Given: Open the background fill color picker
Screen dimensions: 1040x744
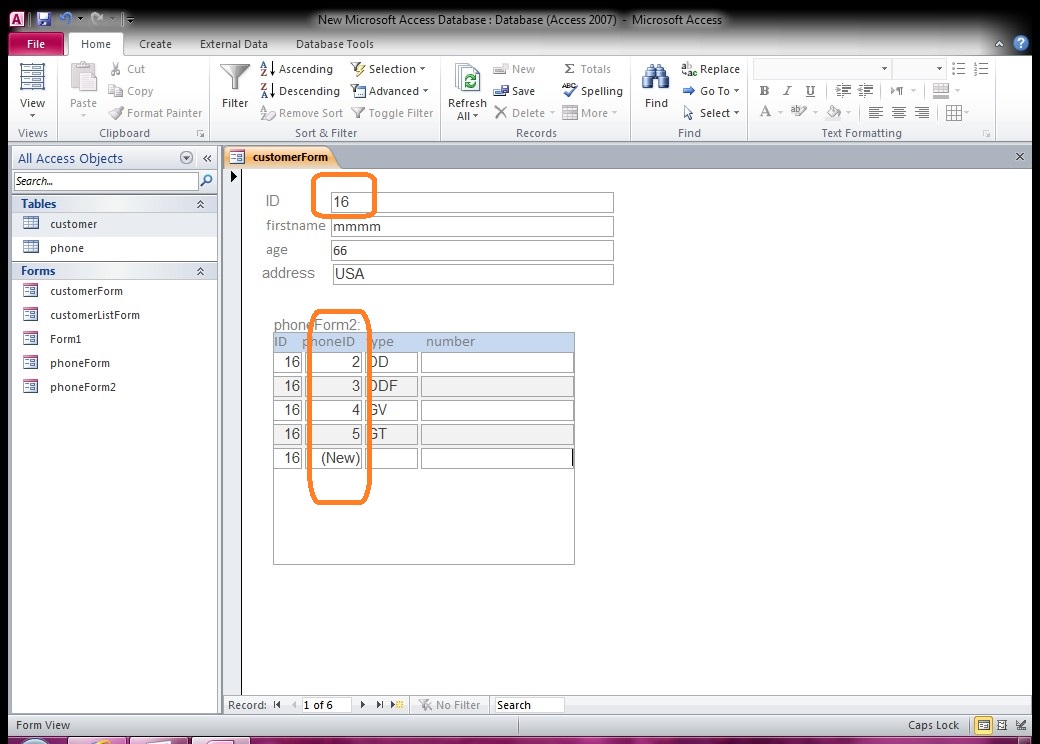Looking at the screenshot, I should tap(838, 112).
